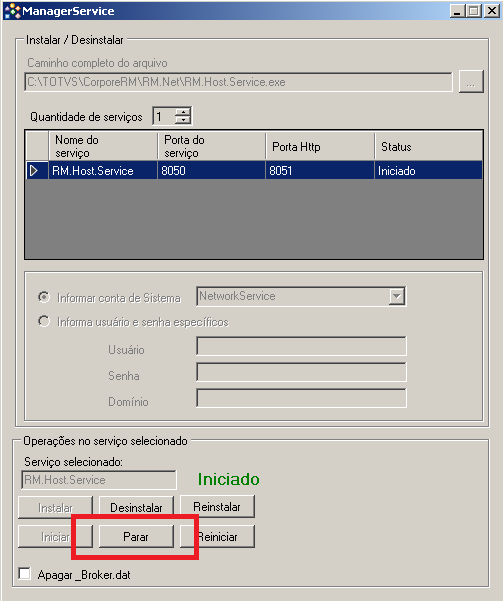Image resolution: width=503 pixels, height=601 pixels.
Task: Click the Parar button
Action: click(x=136, y=536)
